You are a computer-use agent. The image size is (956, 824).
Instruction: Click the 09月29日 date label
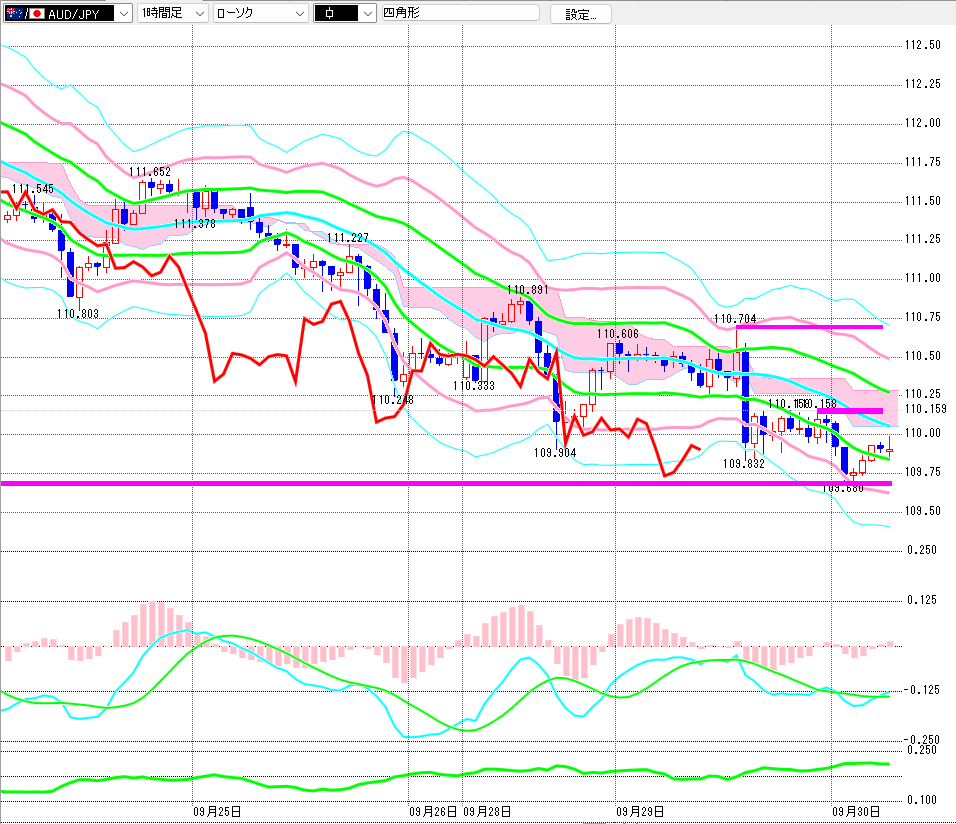click(x=640, y=812)
